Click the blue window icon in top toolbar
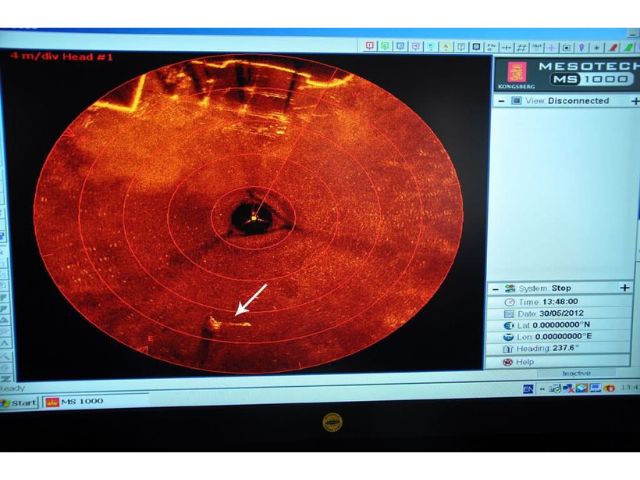640x480 pixels. [400, 46]
